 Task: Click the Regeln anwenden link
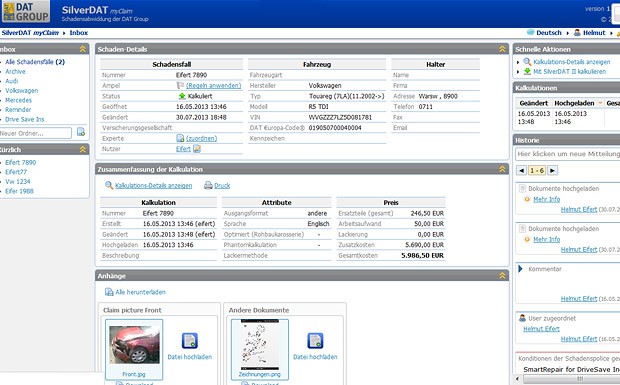[214, 85]
